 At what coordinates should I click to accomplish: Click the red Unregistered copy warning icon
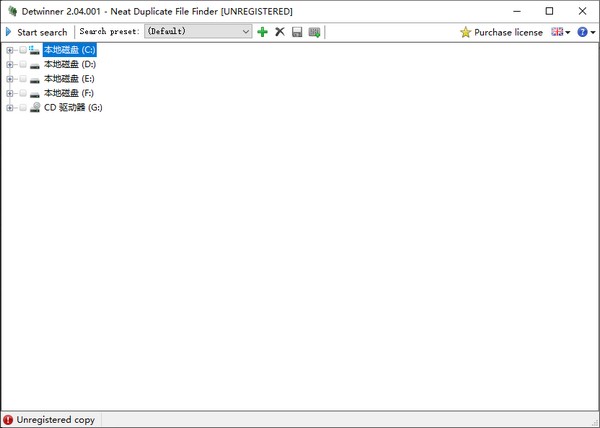pos(8,420)
